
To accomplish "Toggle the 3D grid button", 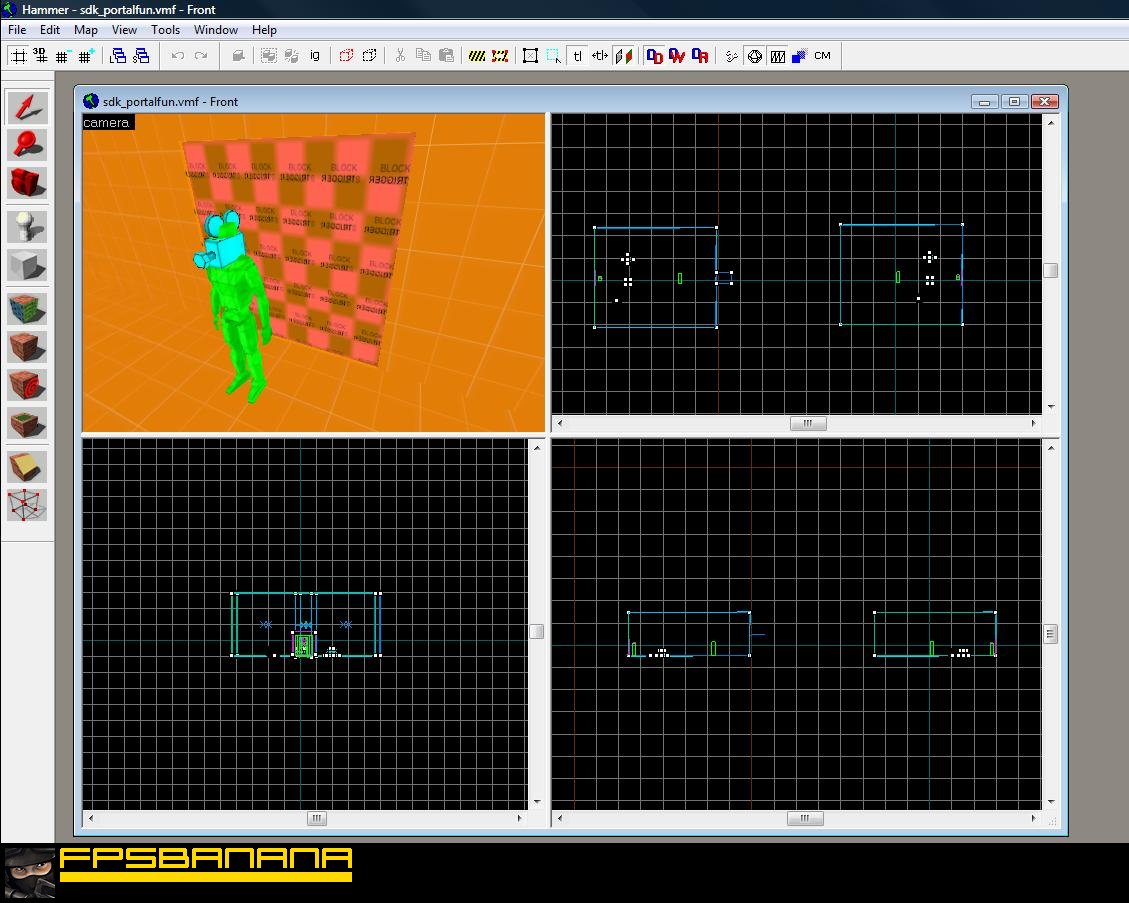I will pyautogui.click(x=40, y=55).
